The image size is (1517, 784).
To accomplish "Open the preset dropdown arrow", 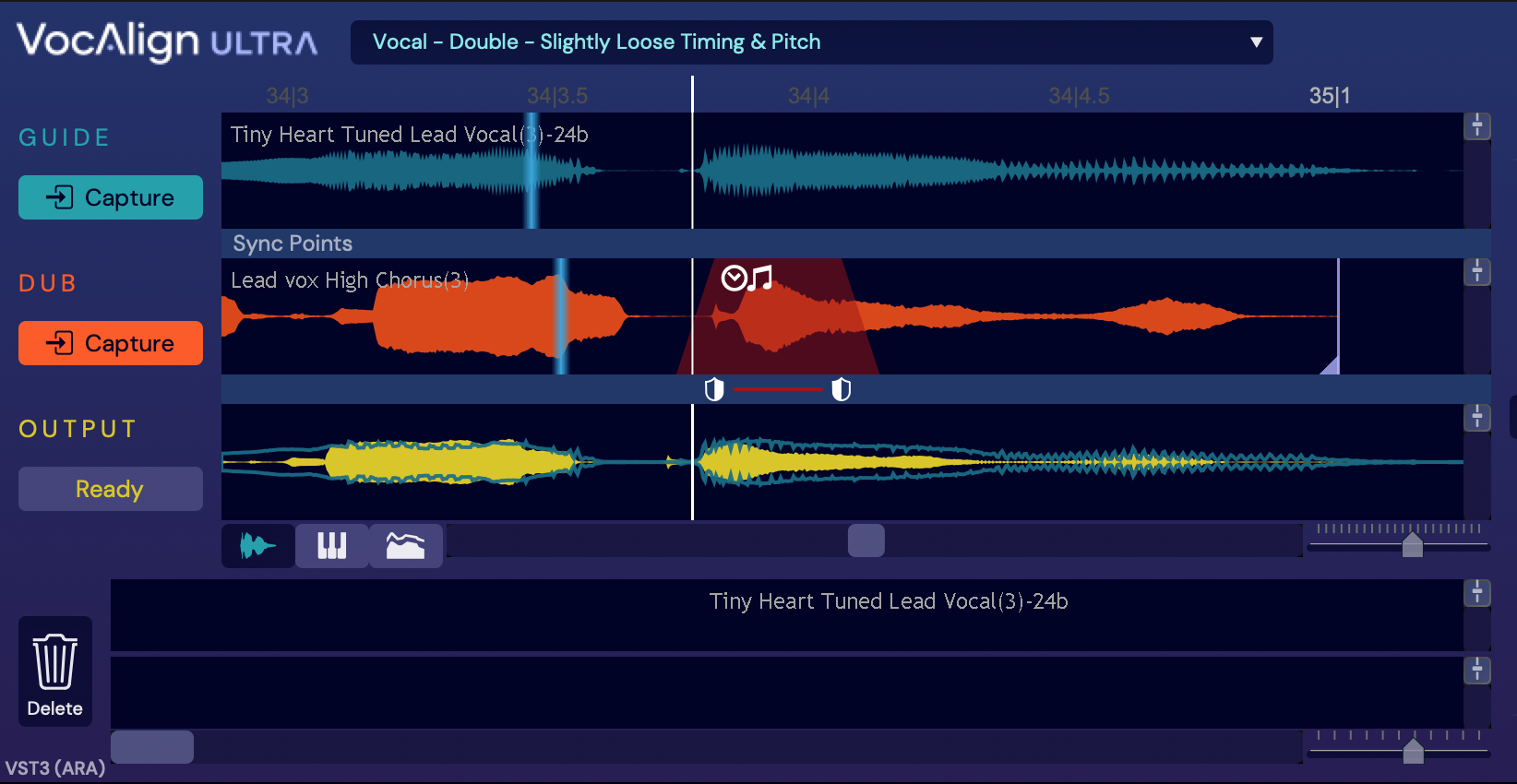I will click(x=1255, y=42).
